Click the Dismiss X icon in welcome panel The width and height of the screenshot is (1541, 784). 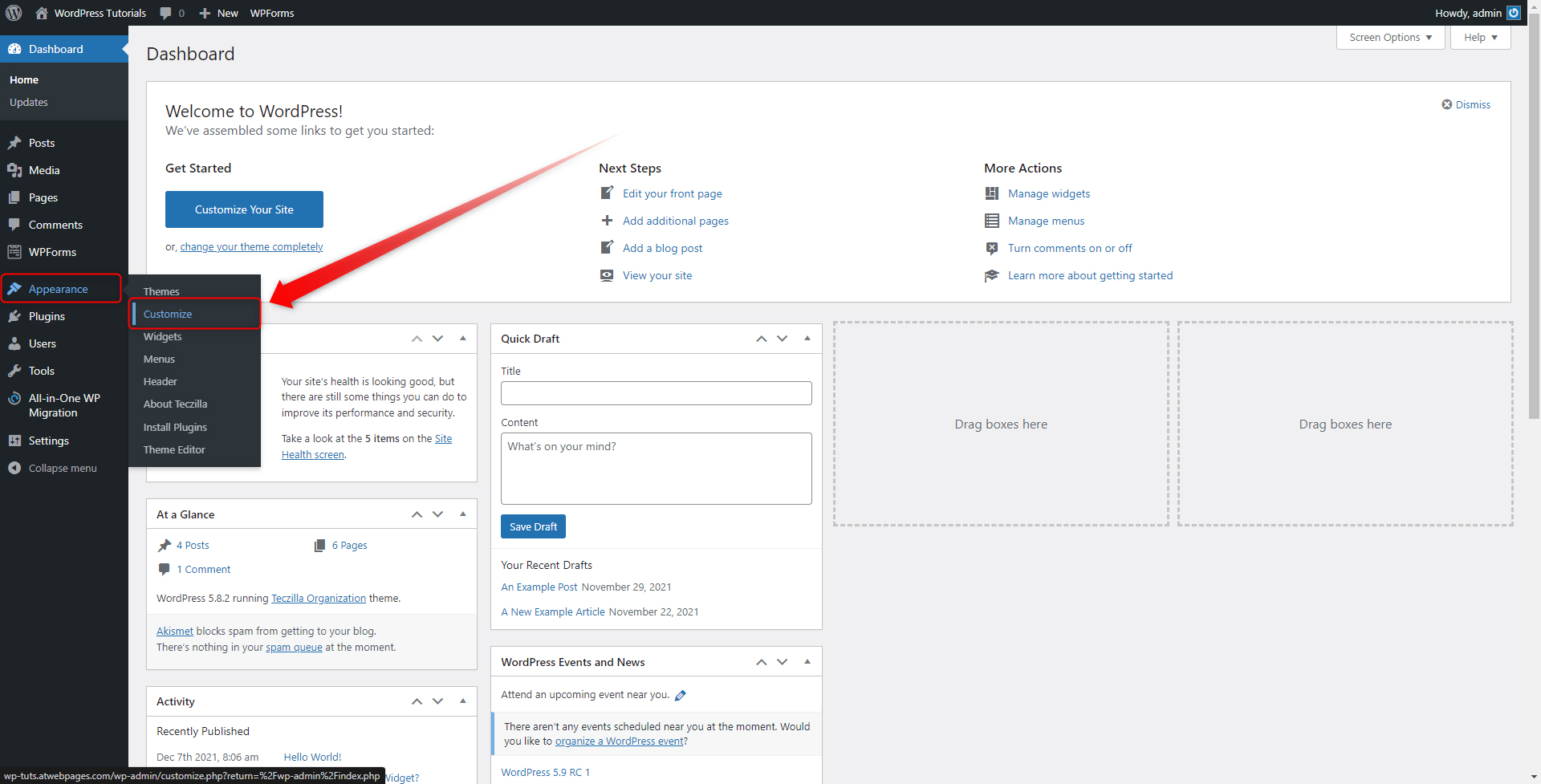(x=1446, y=104)
